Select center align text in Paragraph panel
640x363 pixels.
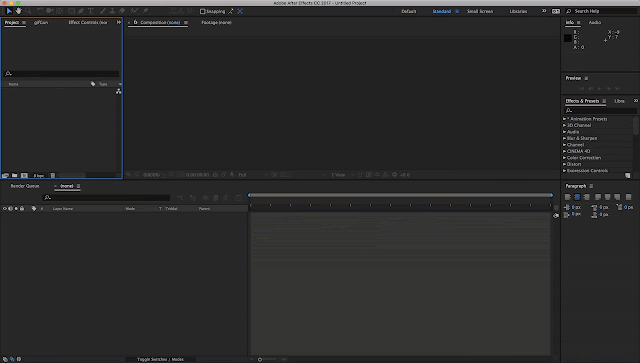coord(577,197)
